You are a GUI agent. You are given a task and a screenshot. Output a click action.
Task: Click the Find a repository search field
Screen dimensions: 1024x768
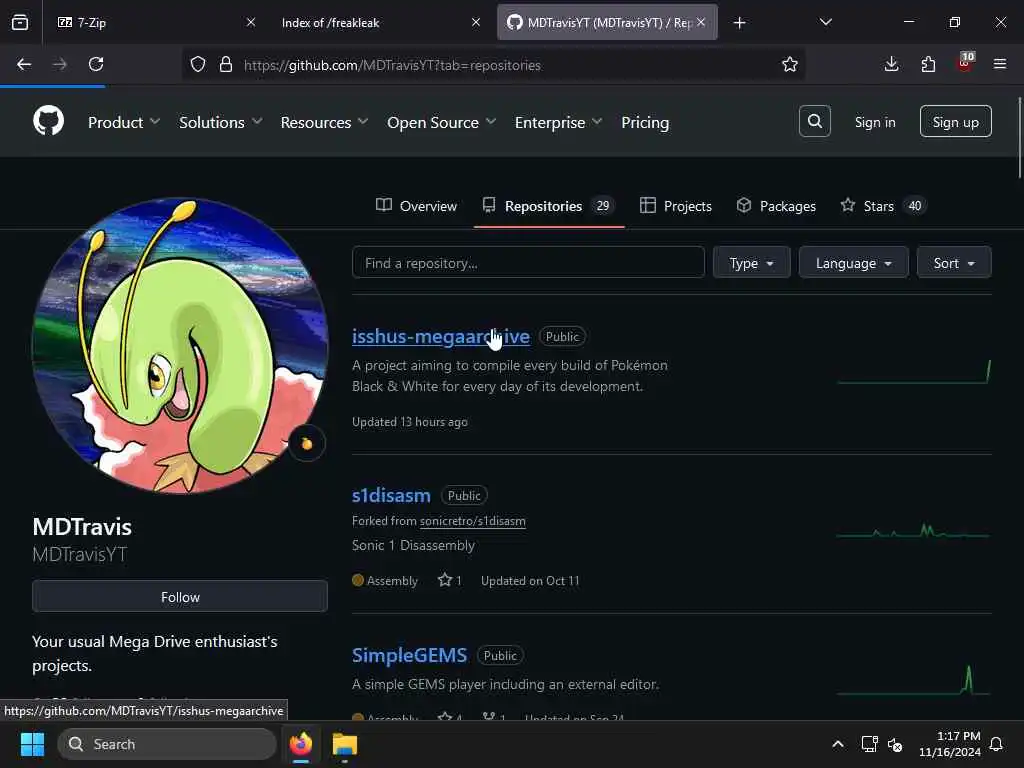pyautogui.click(x=528, y=263)
